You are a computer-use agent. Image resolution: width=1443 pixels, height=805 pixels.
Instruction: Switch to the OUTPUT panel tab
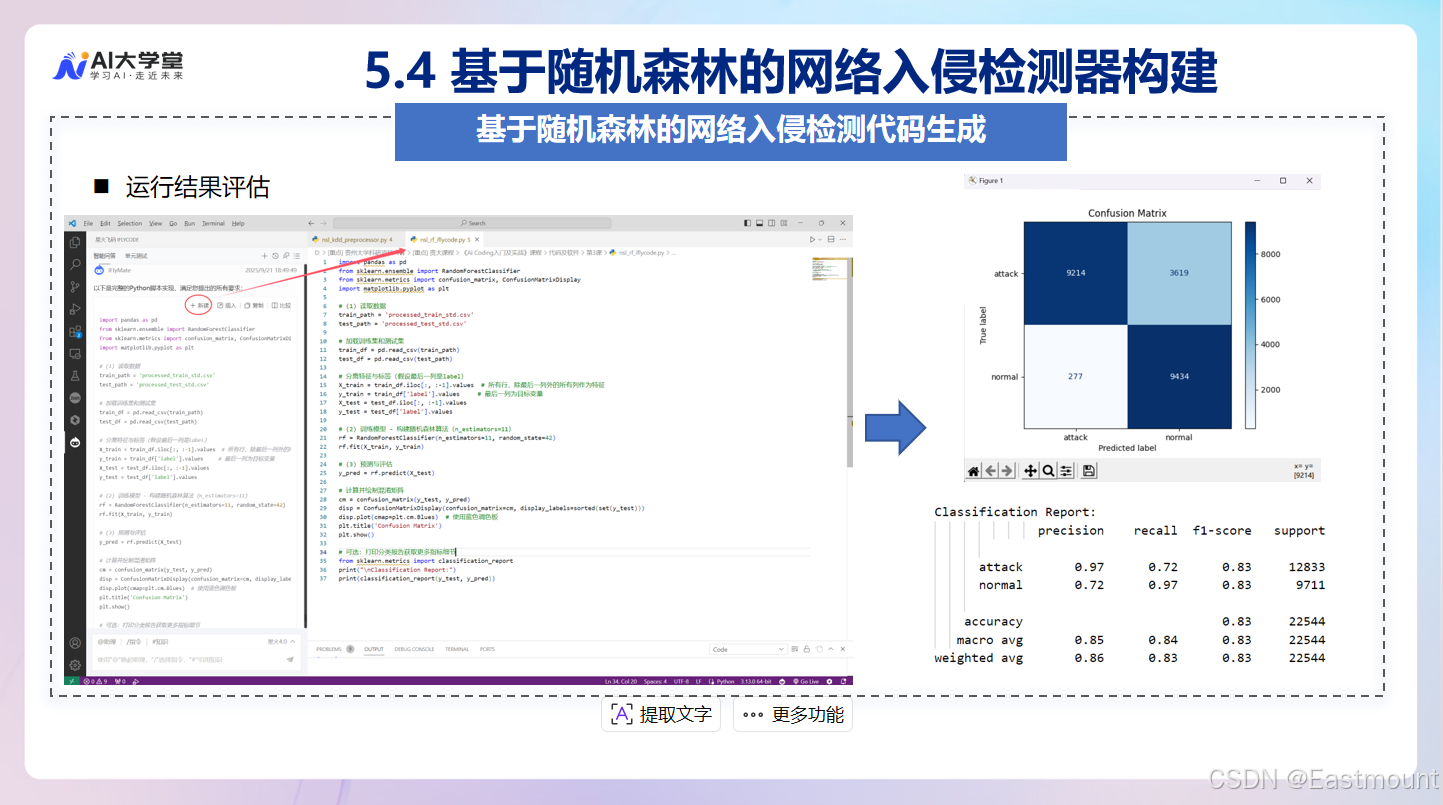[x=374, y=649]
